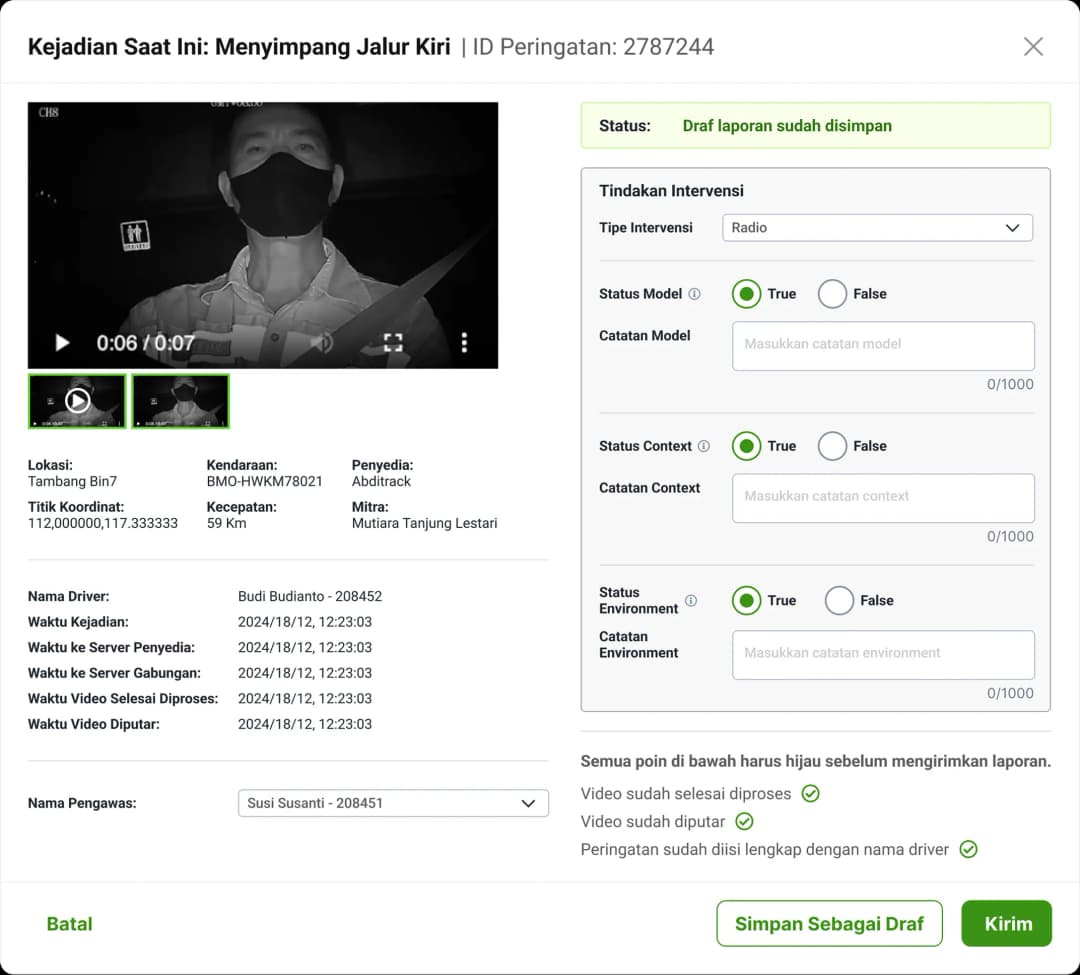Mute the video volume icon
The image size is (1080, 975).
321,343
